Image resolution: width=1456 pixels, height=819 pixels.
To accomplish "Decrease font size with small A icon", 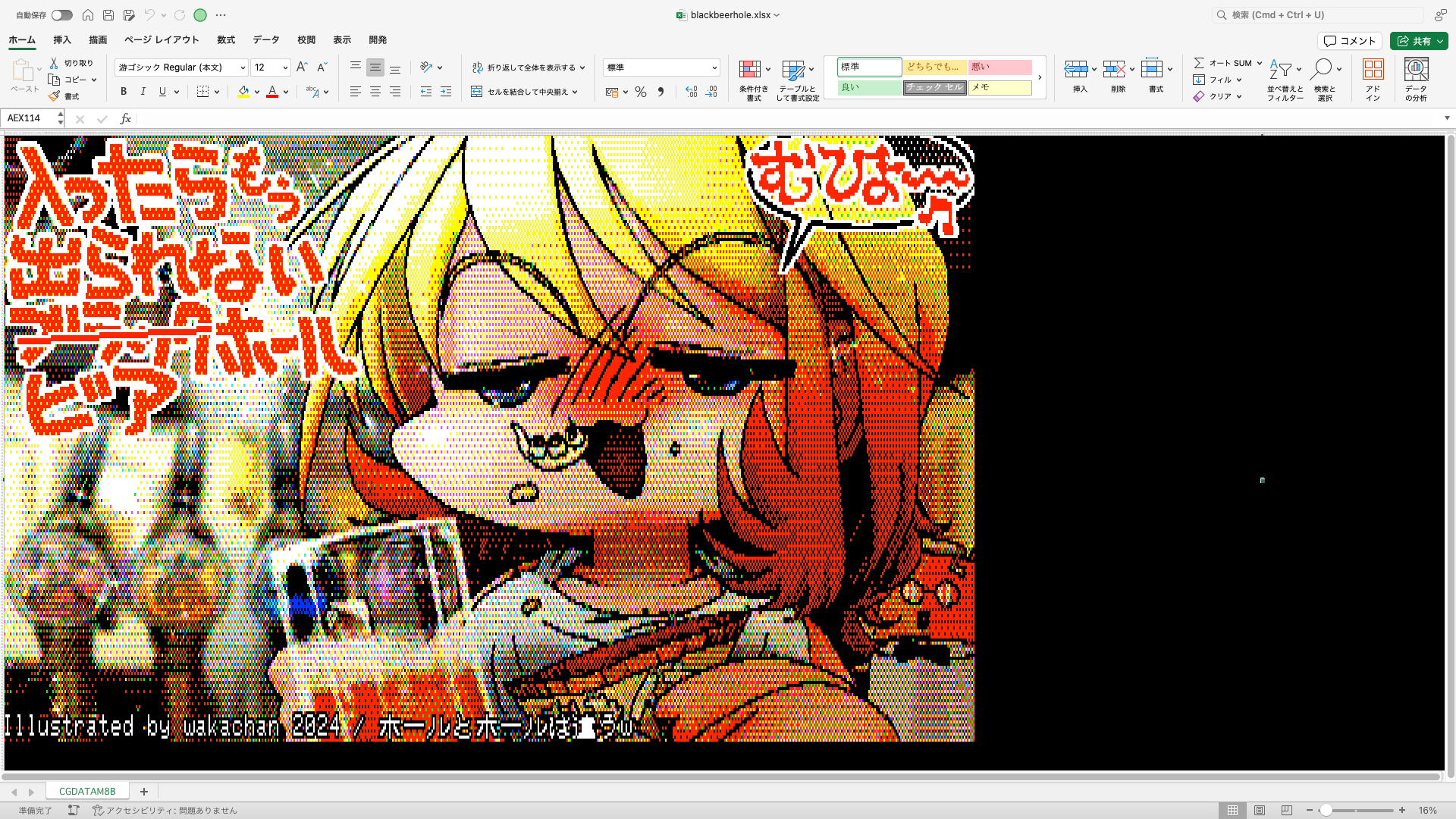I will click(322, 67).
